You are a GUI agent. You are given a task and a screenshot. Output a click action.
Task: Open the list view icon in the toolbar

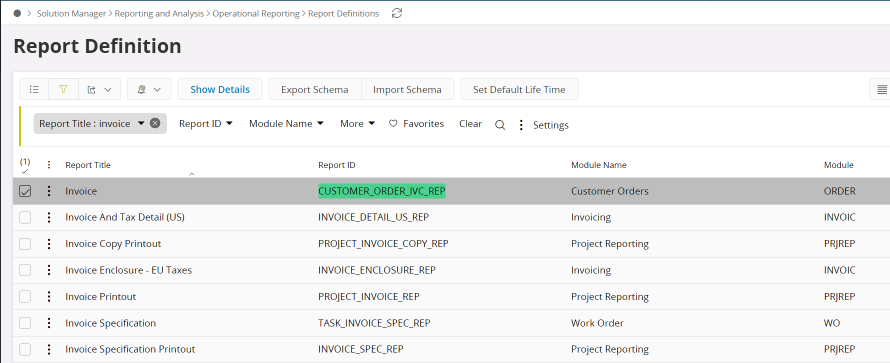(x=34, y=90)
